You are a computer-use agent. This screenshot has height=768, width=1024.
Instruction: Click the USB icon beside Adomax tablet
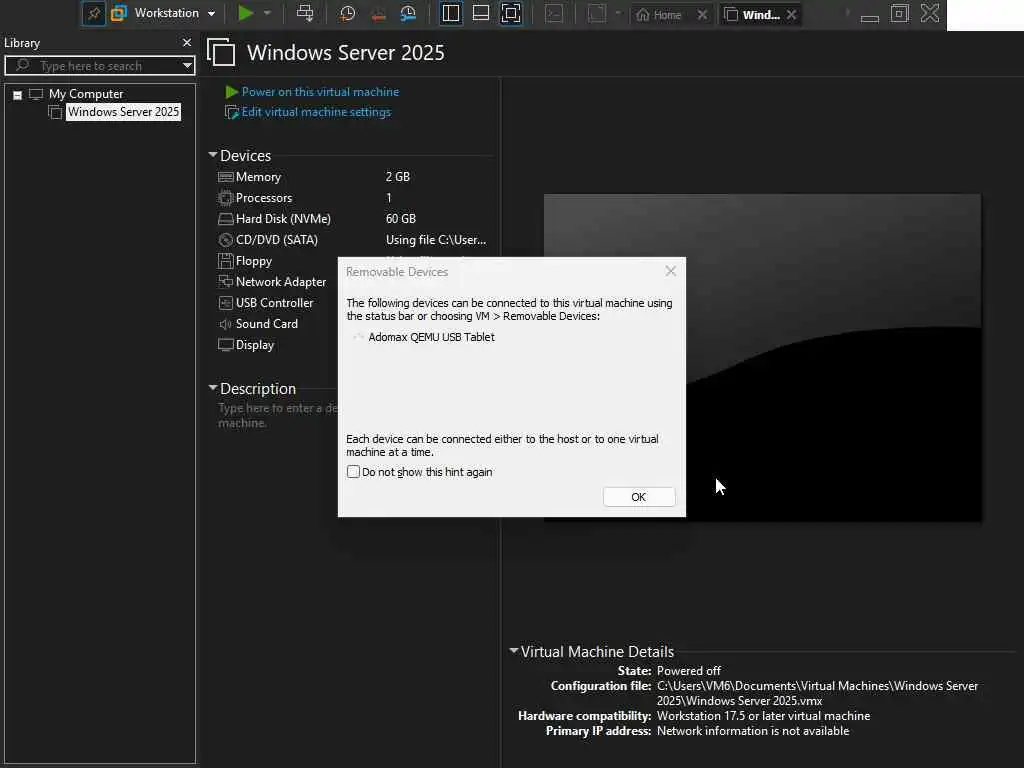pos(358,337)
